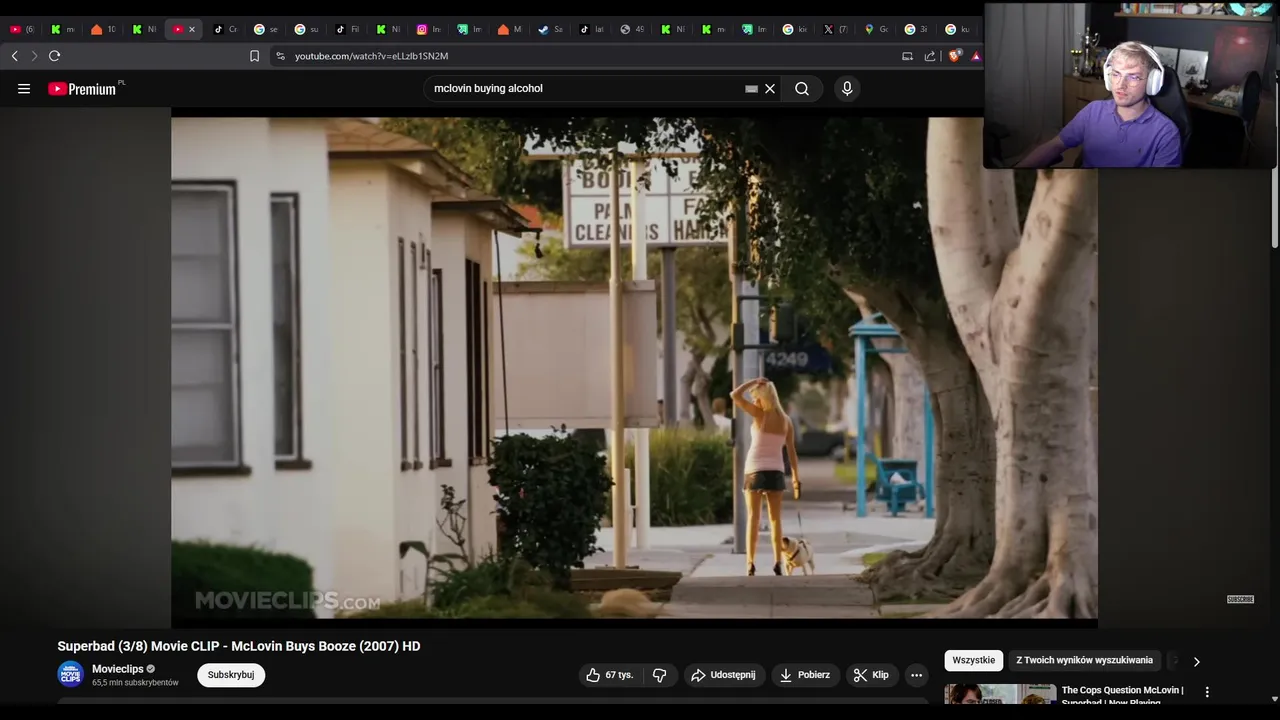Go forward in browser history
The image size is (1280, 720).
(x=34, y=56)
